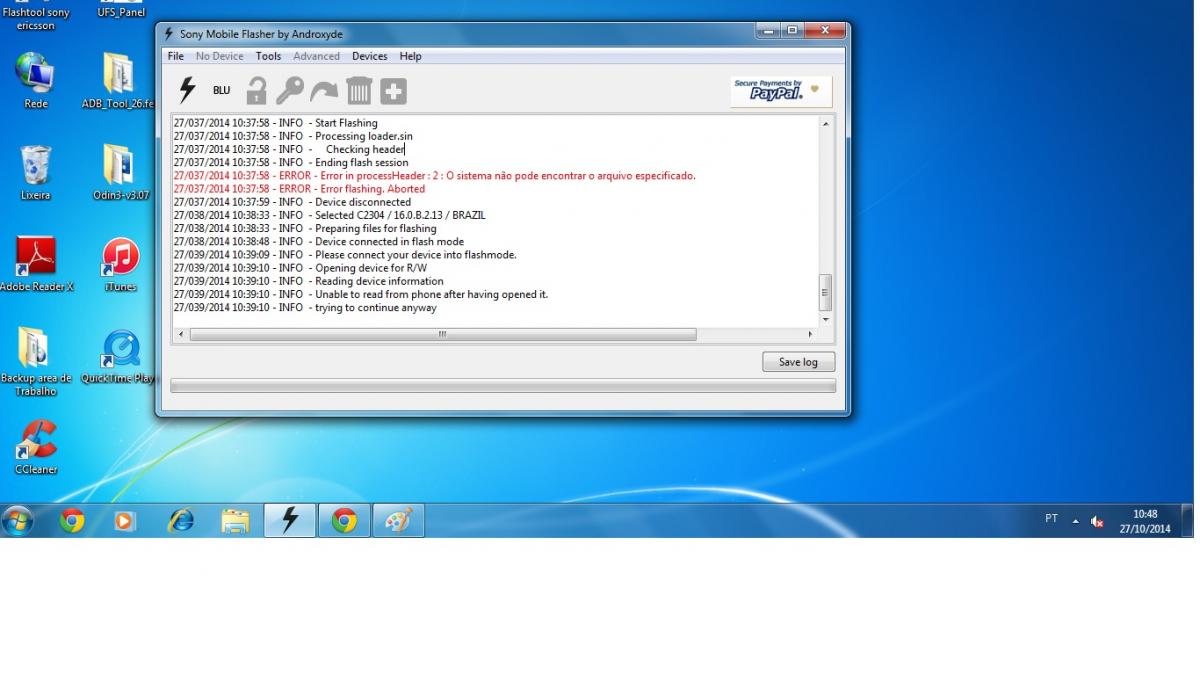Screen dimensions: 1200x675
Task: Open the No Device menu
Action: 220,56
